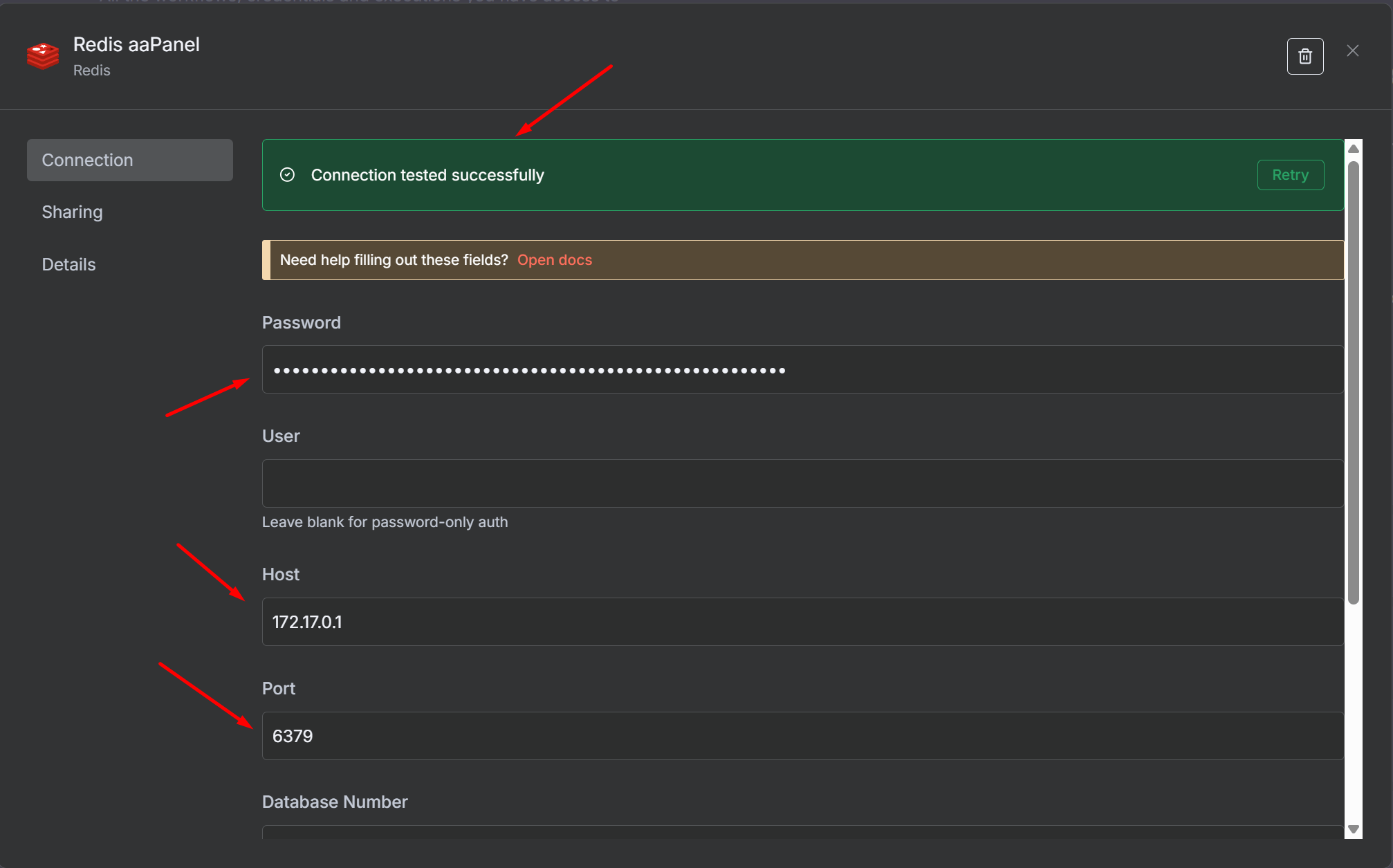
Task: Delete this credential with trash icon
Action: [x=1305, y=56]
